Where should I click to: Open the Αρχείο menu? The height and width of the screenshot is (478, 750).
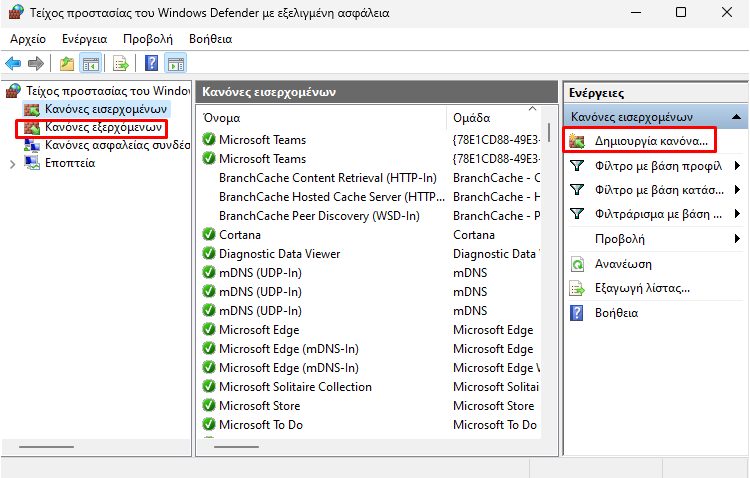tap(28, 39)
